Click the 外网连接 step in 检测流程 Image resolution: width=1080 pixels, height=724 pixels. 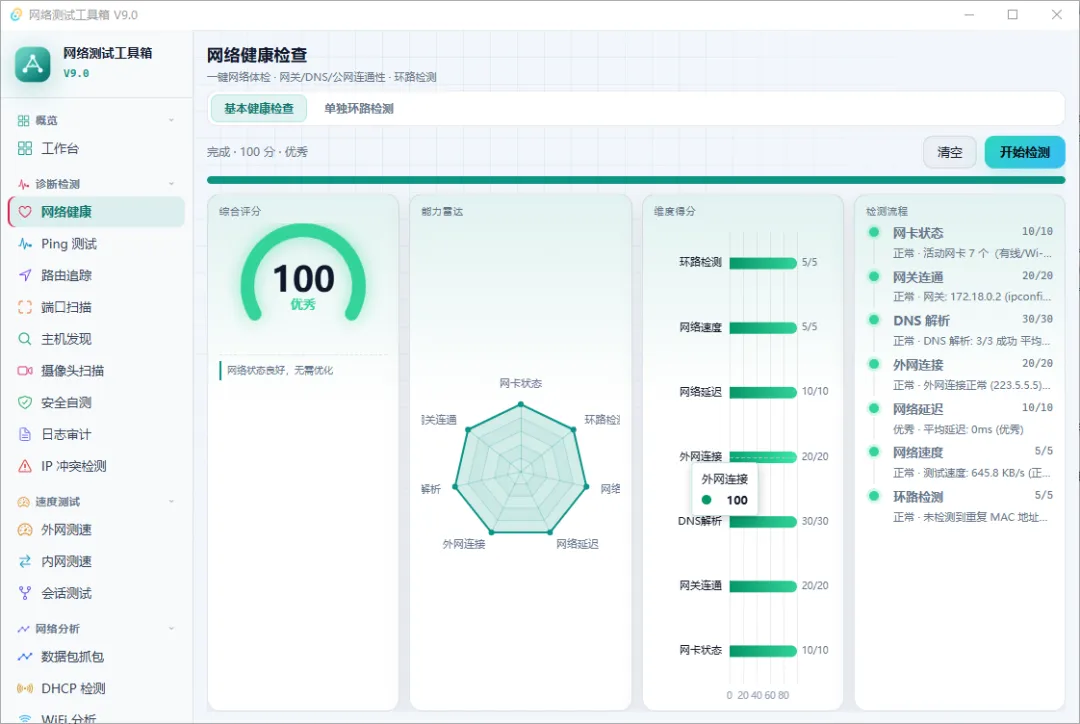pyautogui.click(x=961, y=374)
